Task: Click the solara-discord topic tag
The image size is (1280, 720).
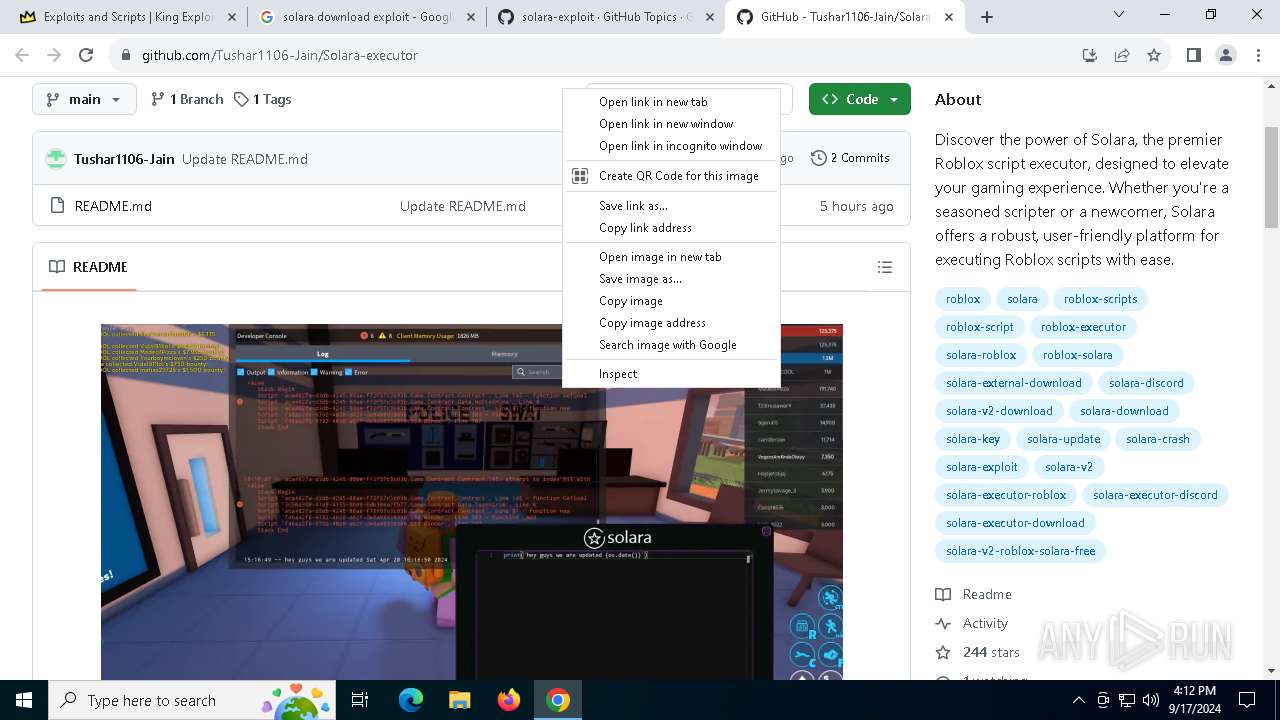Action: [x=1146, y=383]
